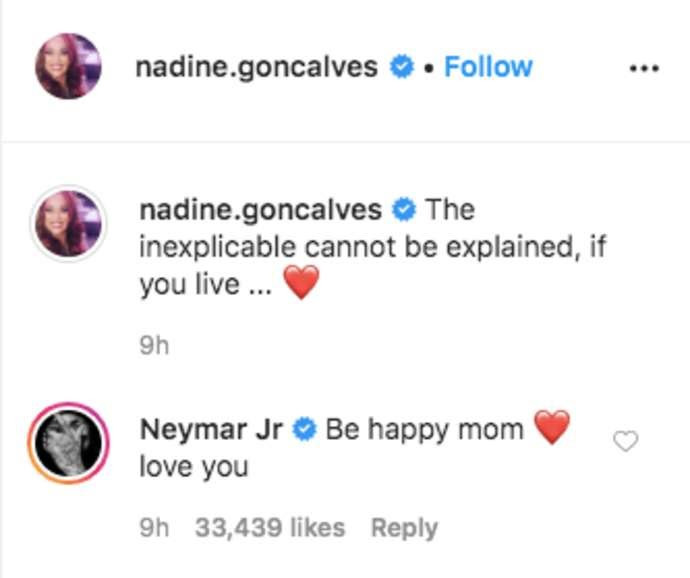Like Neymar Jr's comment with the heart outline
690x578 pixels.
625,441
